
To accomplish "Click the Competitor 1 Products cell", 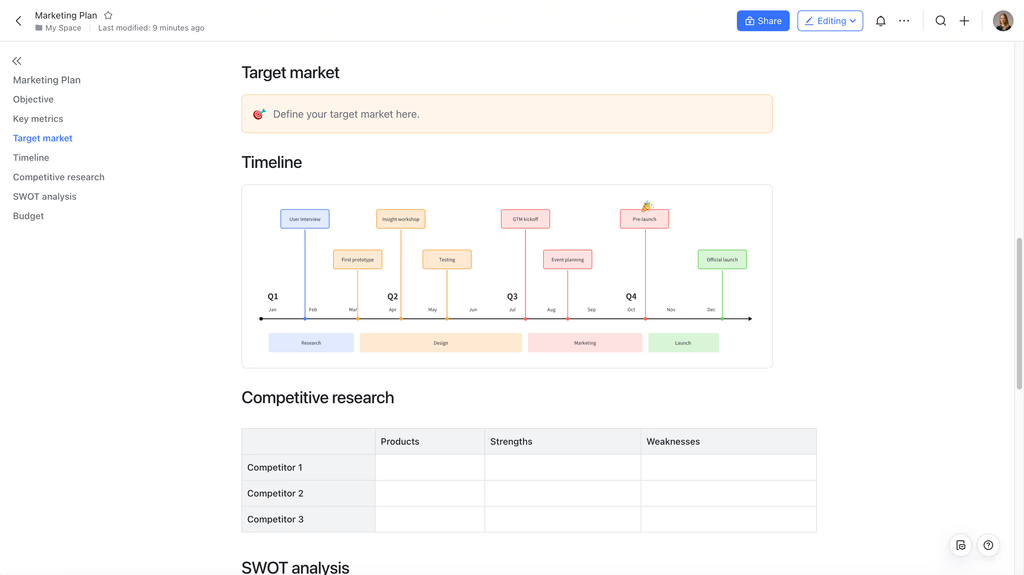I will click(x=430, y=468).
